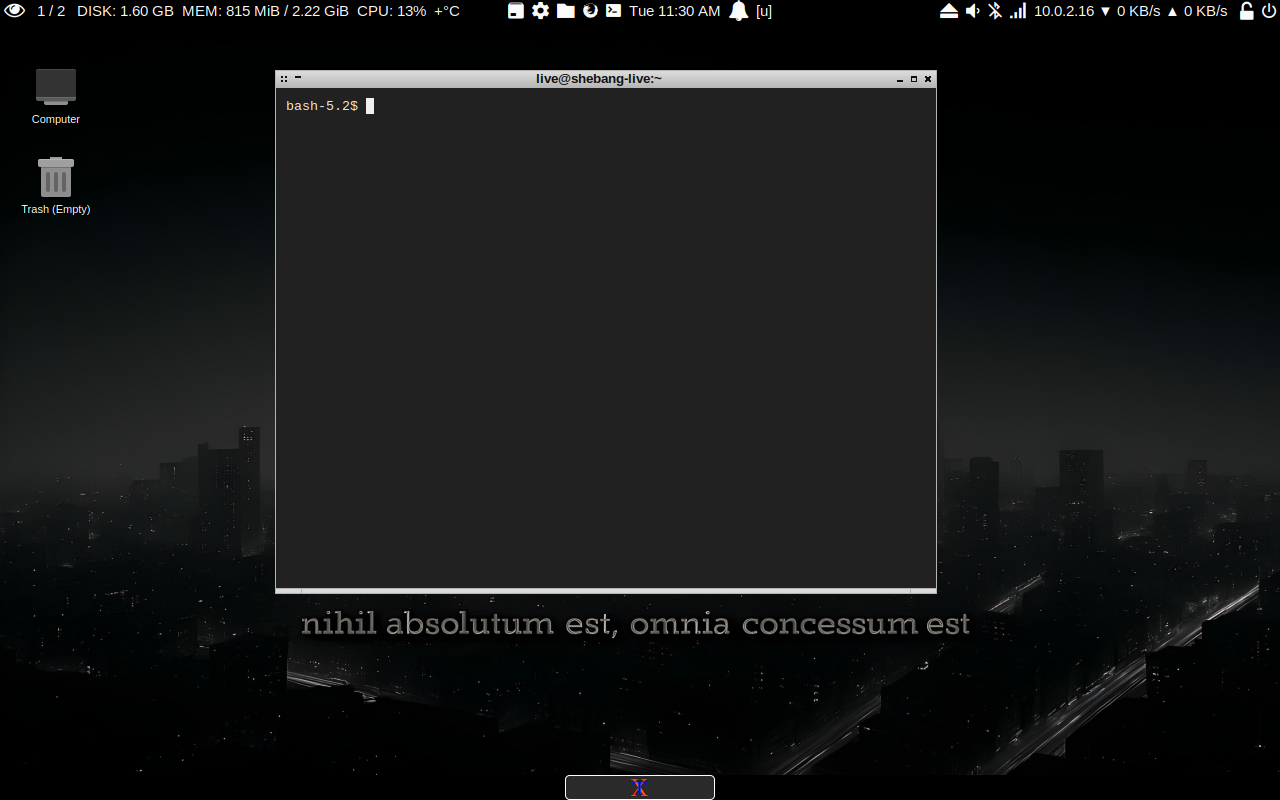The width and height of the screenshot is (1280, 800).
Task: Click the download speed ▼ 0 KB/s
Action: coord(1130,11)
